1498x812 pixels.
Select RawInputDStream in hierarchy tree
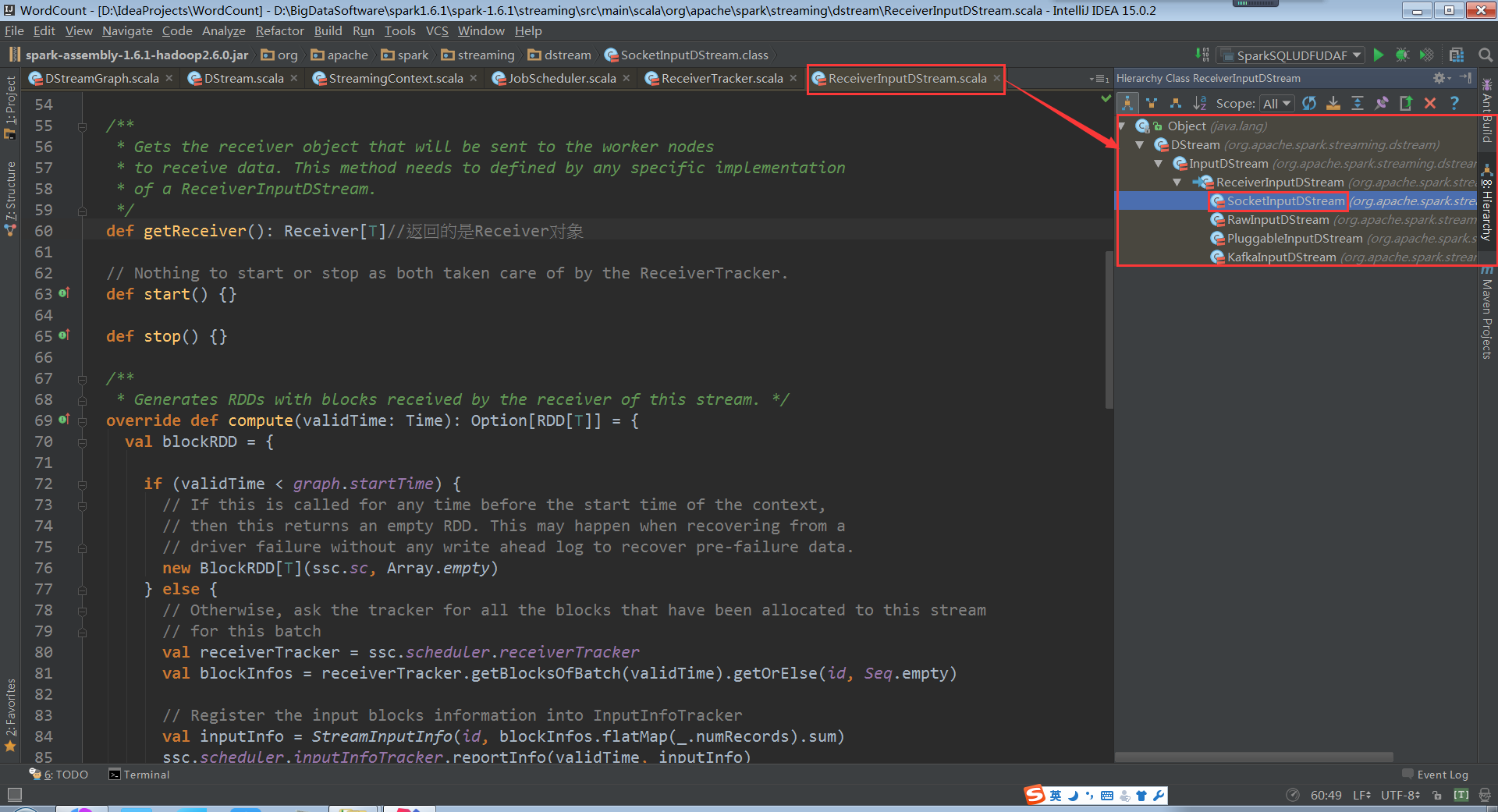click(x=1278, y=220)
